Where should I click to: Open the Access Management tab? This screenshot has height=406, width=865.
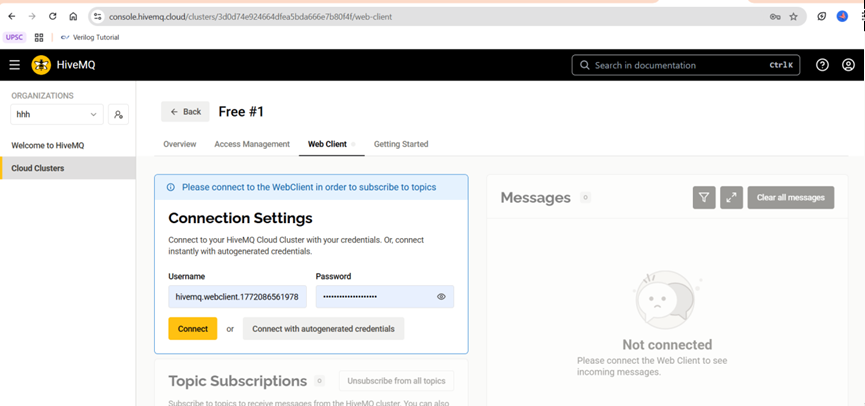click(252, 144)
